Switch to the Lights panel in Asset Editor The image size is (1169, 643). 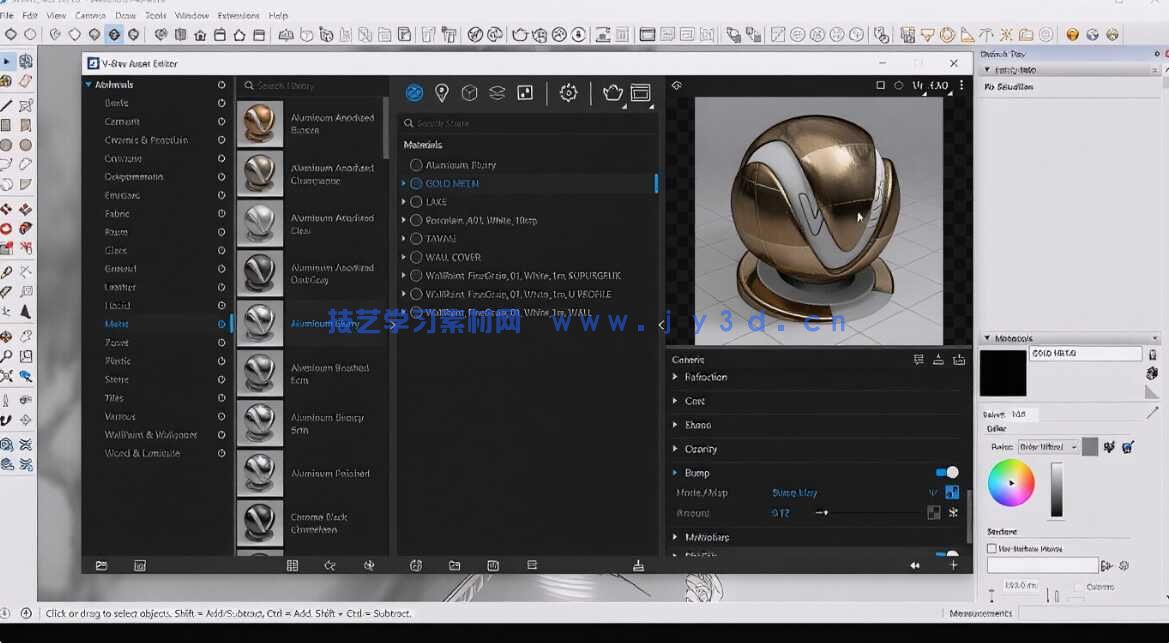click(442, 92)
